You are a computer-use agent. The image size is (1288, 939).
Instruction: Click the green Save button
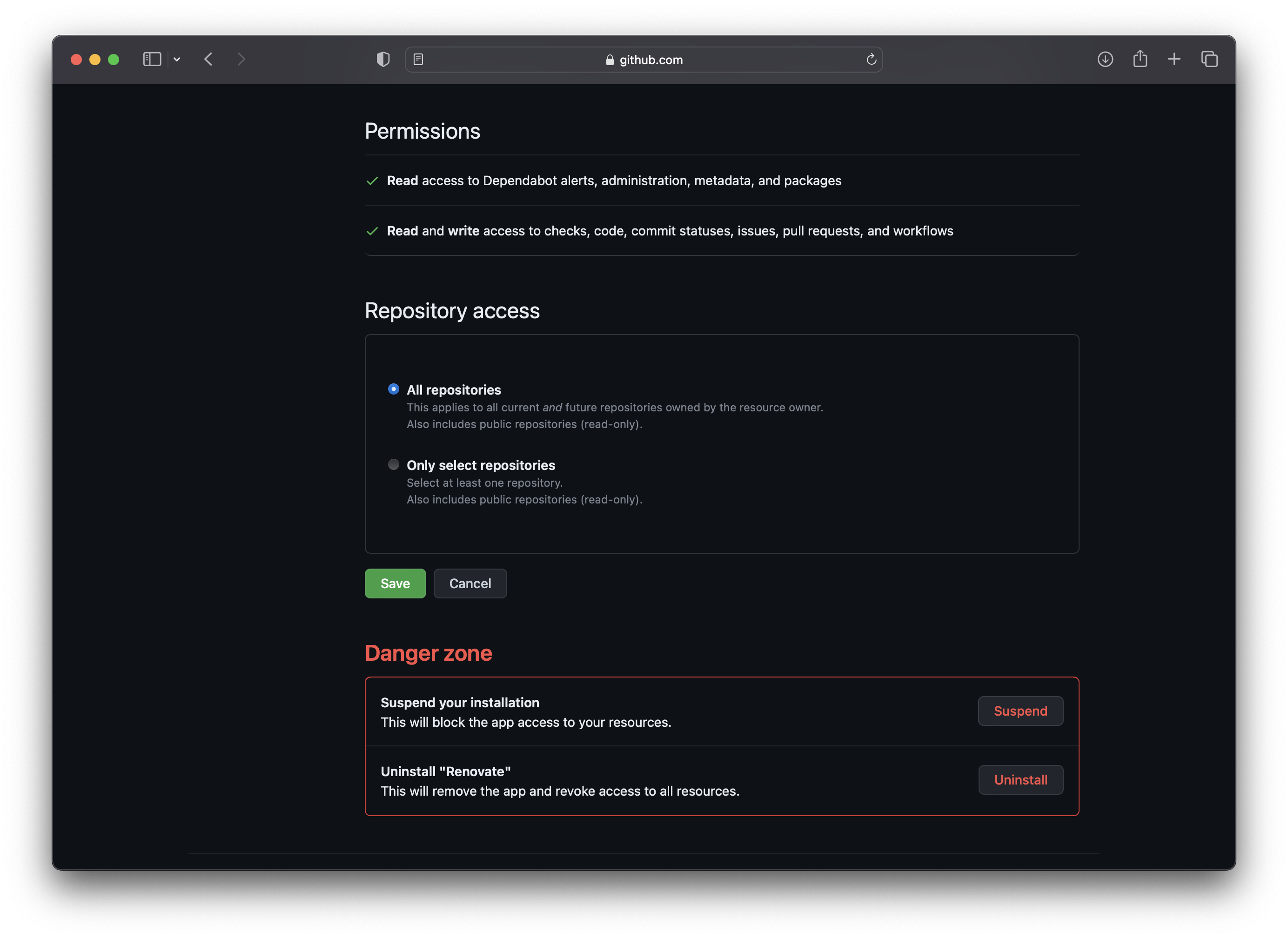tap(395, 583)
